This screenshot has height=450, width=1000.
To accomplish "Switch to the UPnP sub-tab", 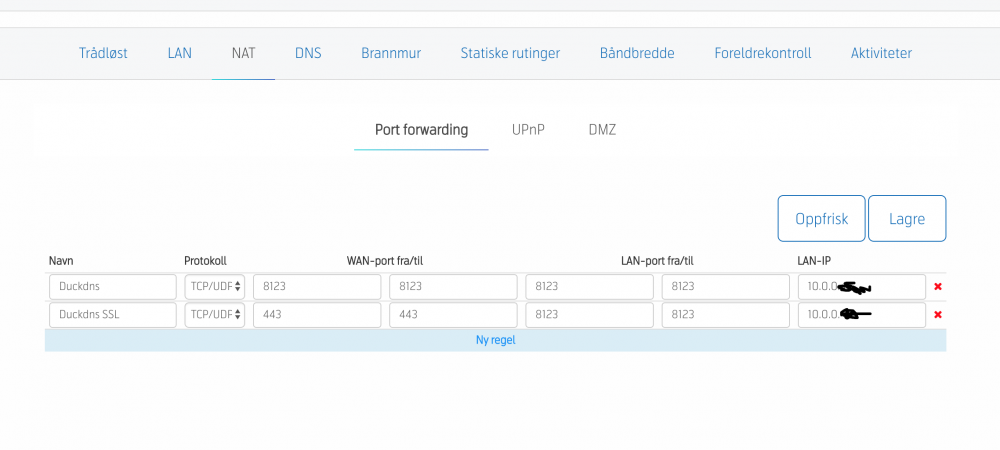I will pyautogui.click(x=528, y=130).
